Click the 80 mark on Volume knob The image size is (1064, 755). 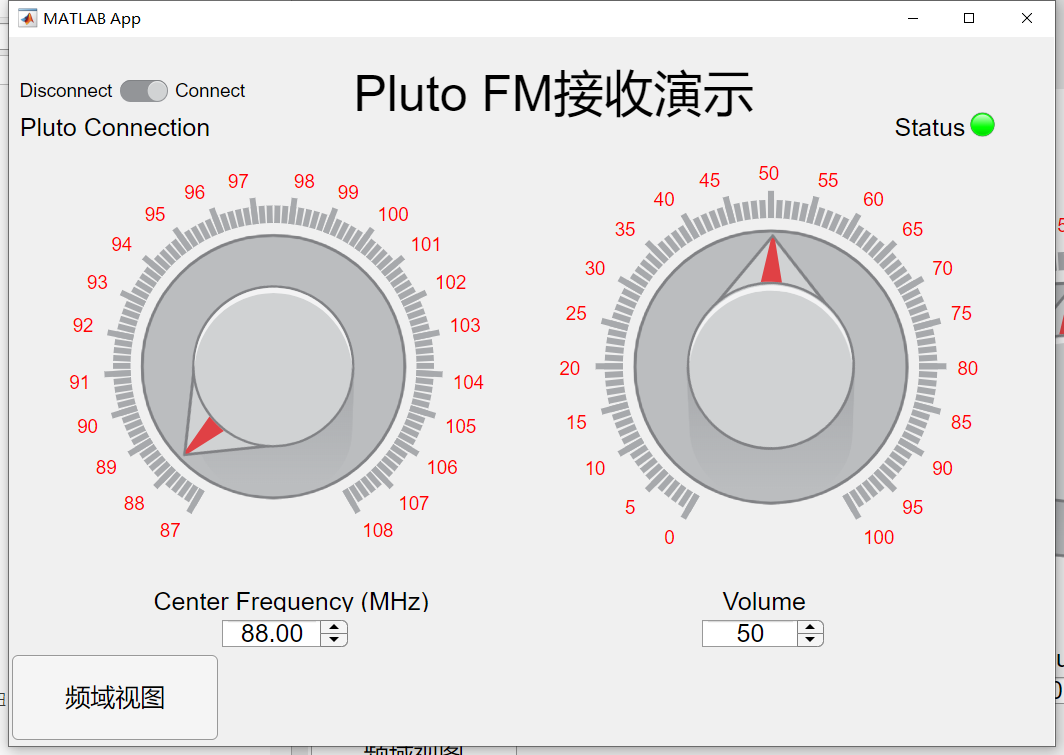(x=968, y=368)
